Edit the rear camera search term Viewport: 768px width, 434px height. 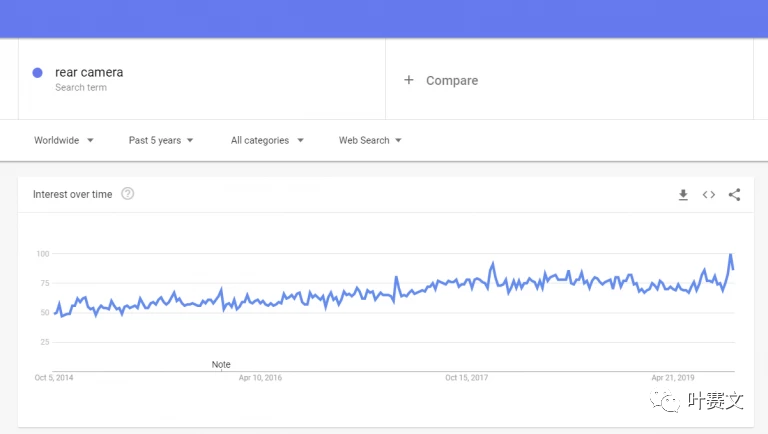click(x=89, y=72)
